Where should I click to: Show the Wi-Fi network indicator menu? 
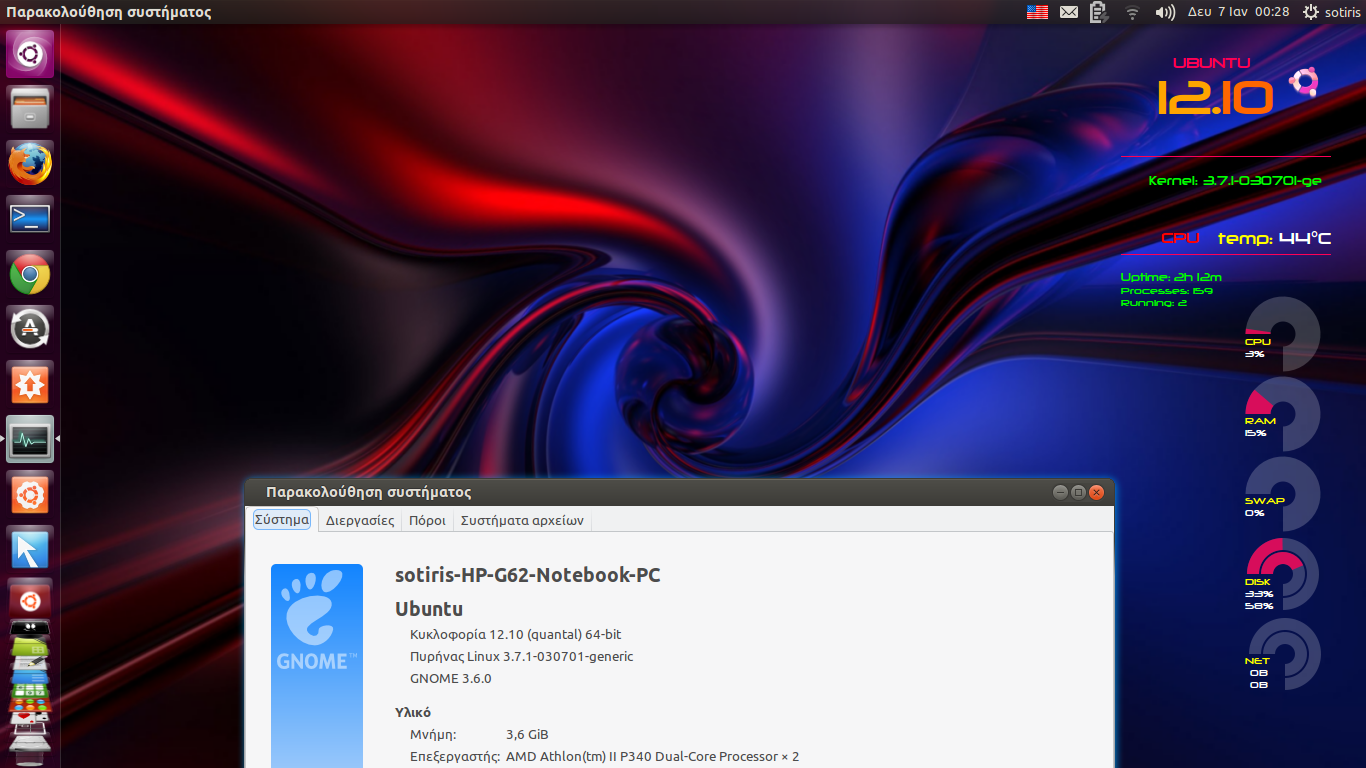[1132, 12]
